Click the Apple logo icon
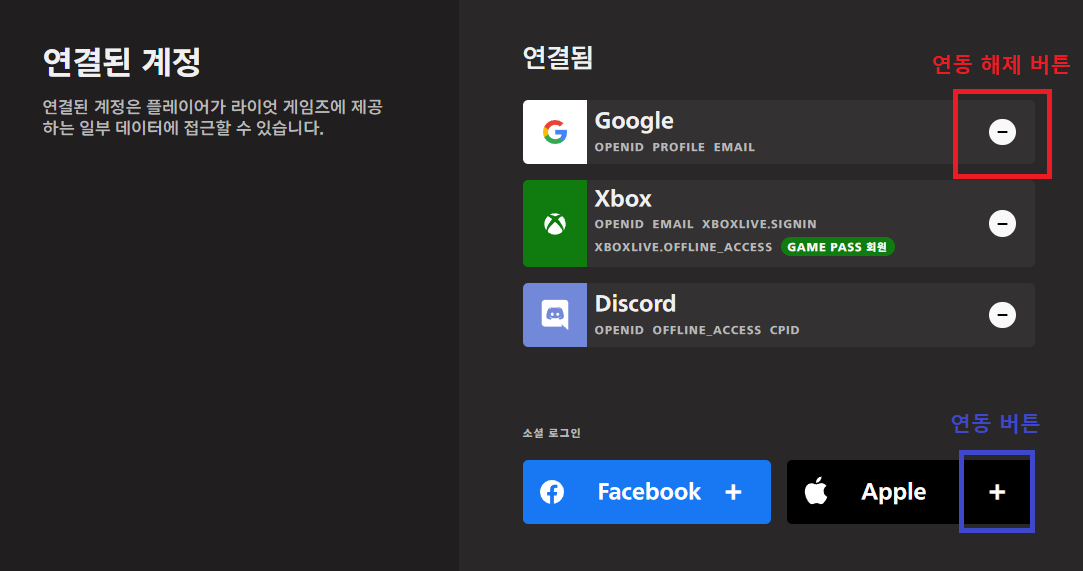This screenshot has width=1083, height=571. click(x=816, y=491)
